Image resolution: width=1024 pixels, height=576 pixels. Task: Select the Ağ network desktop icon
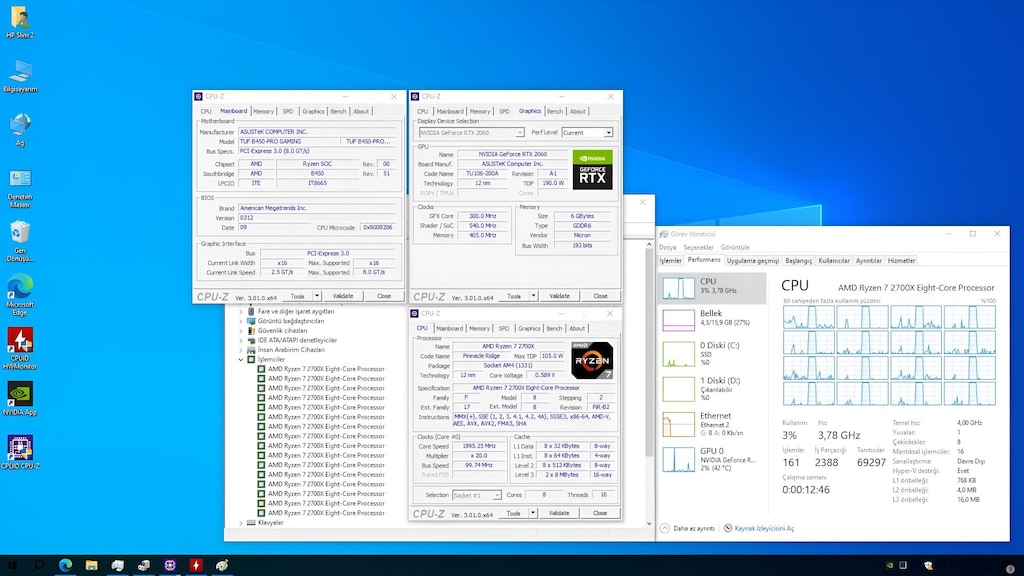[x=20, y=129]
